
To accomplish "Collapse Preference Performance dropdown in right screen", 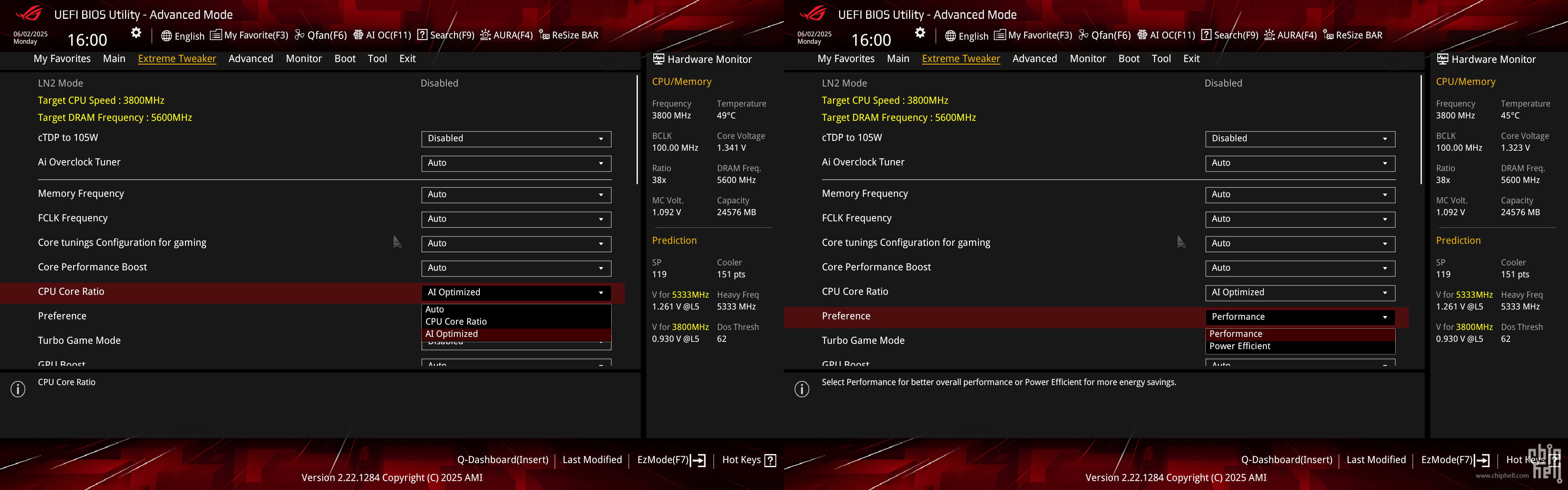I will [1300, 316].
